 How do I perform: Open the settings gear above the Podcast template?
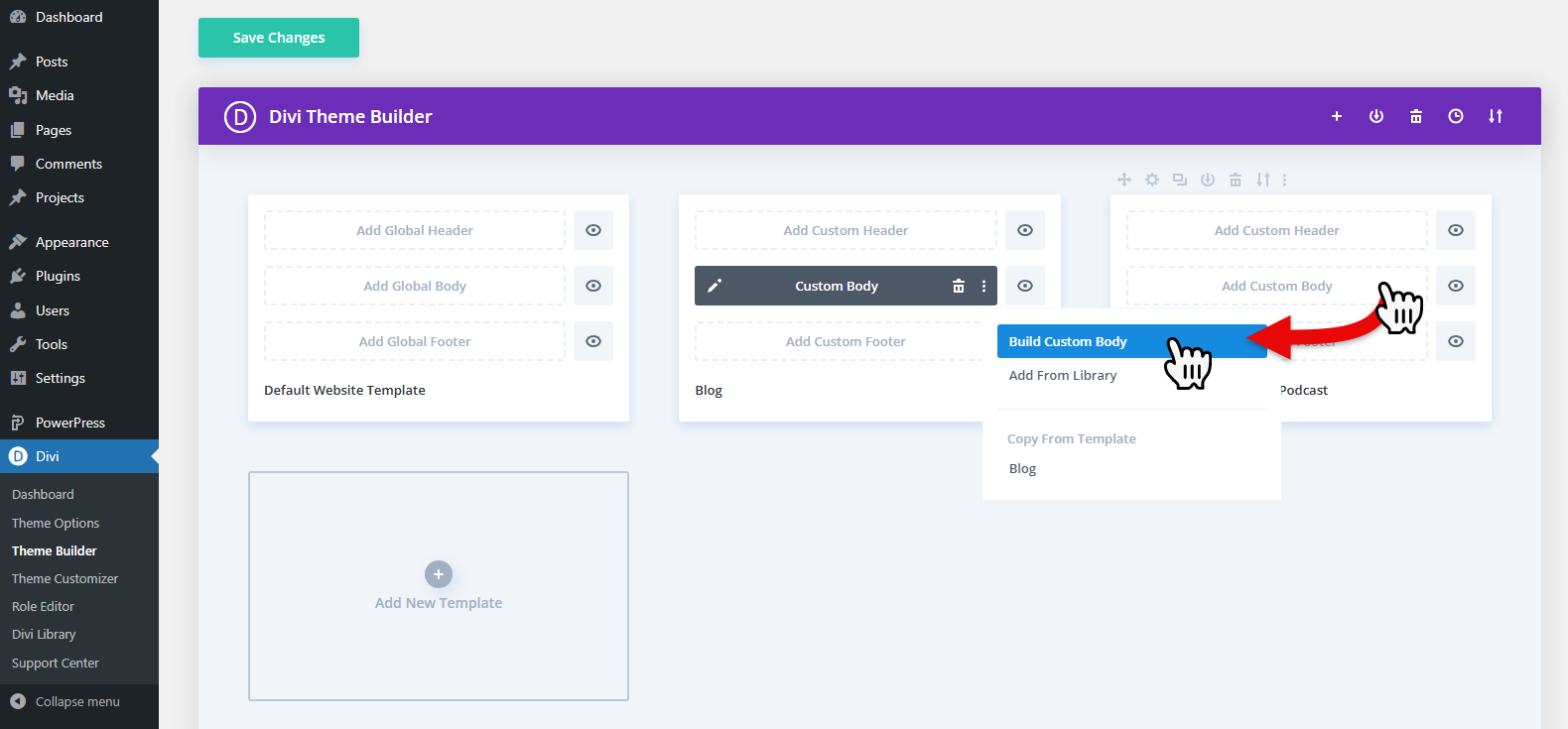(x=1152, y=180)
